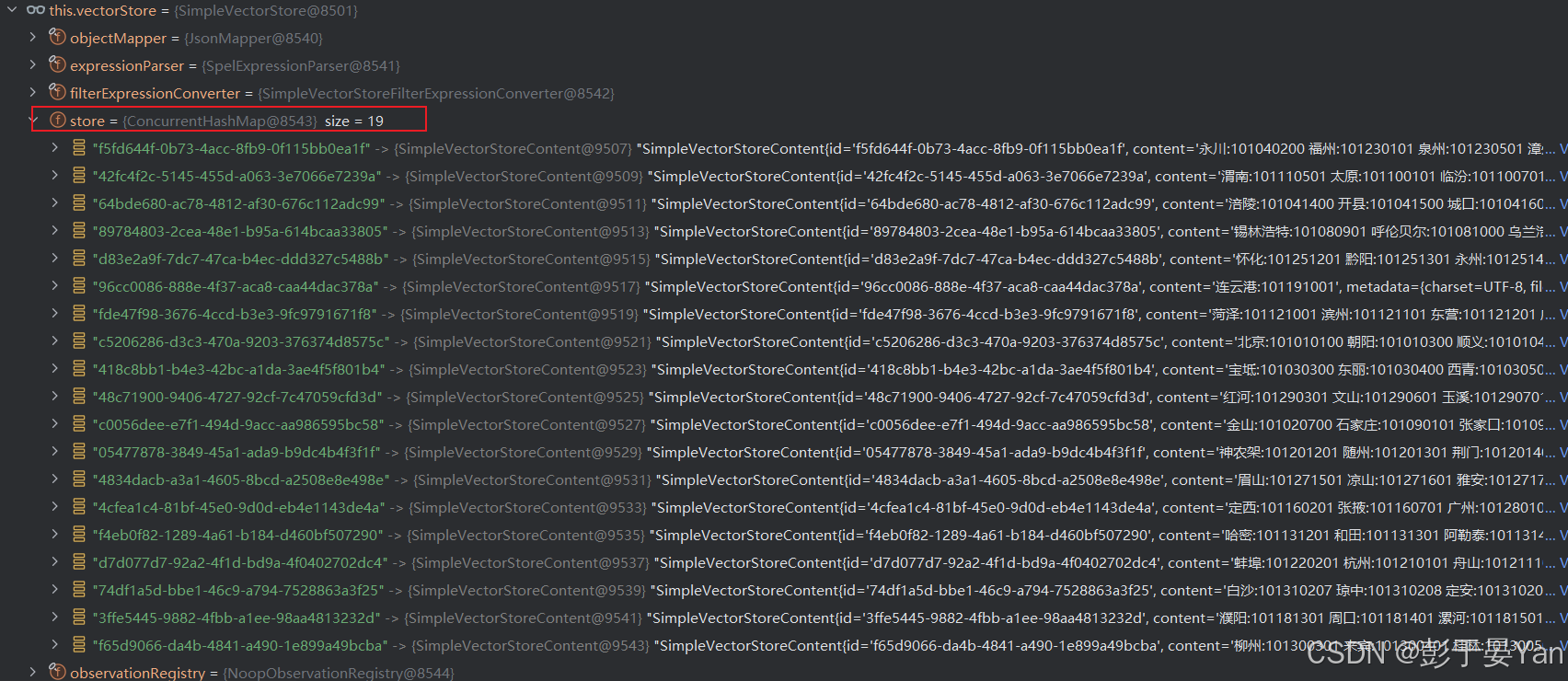Screen dimensions: 1568x681
Task: Click map entry icon for key 64bde680-ac78
Action: (x=79, y=203)
